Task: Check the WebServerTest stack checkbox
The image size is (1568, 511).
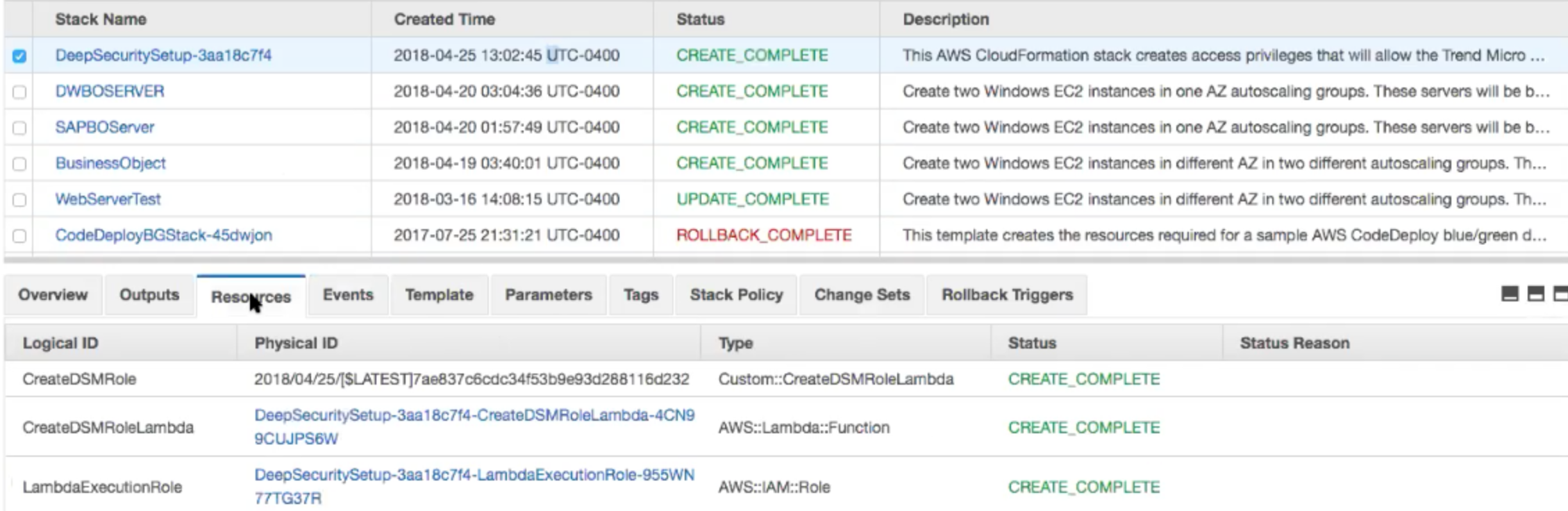Action: pyautogui.click(x=19, y=200)
